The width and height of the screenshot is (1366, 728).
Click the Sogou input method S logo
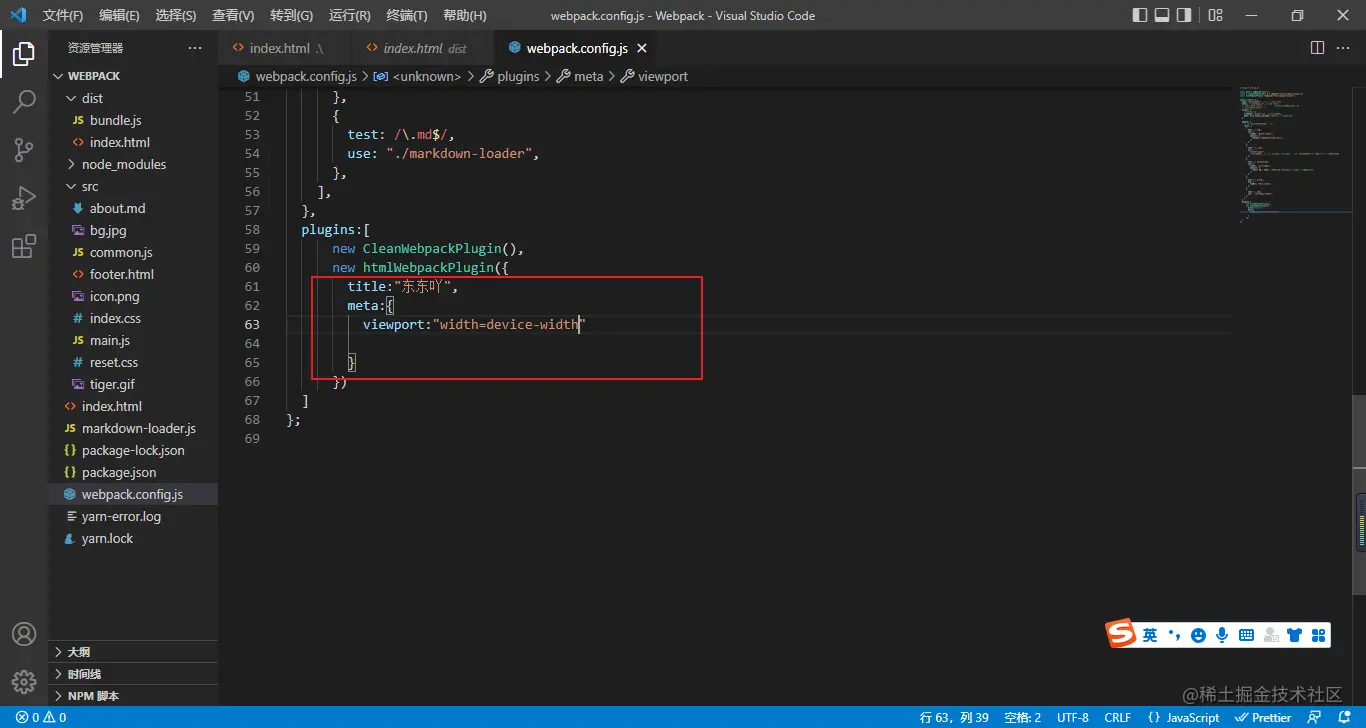pos(1121,633)
